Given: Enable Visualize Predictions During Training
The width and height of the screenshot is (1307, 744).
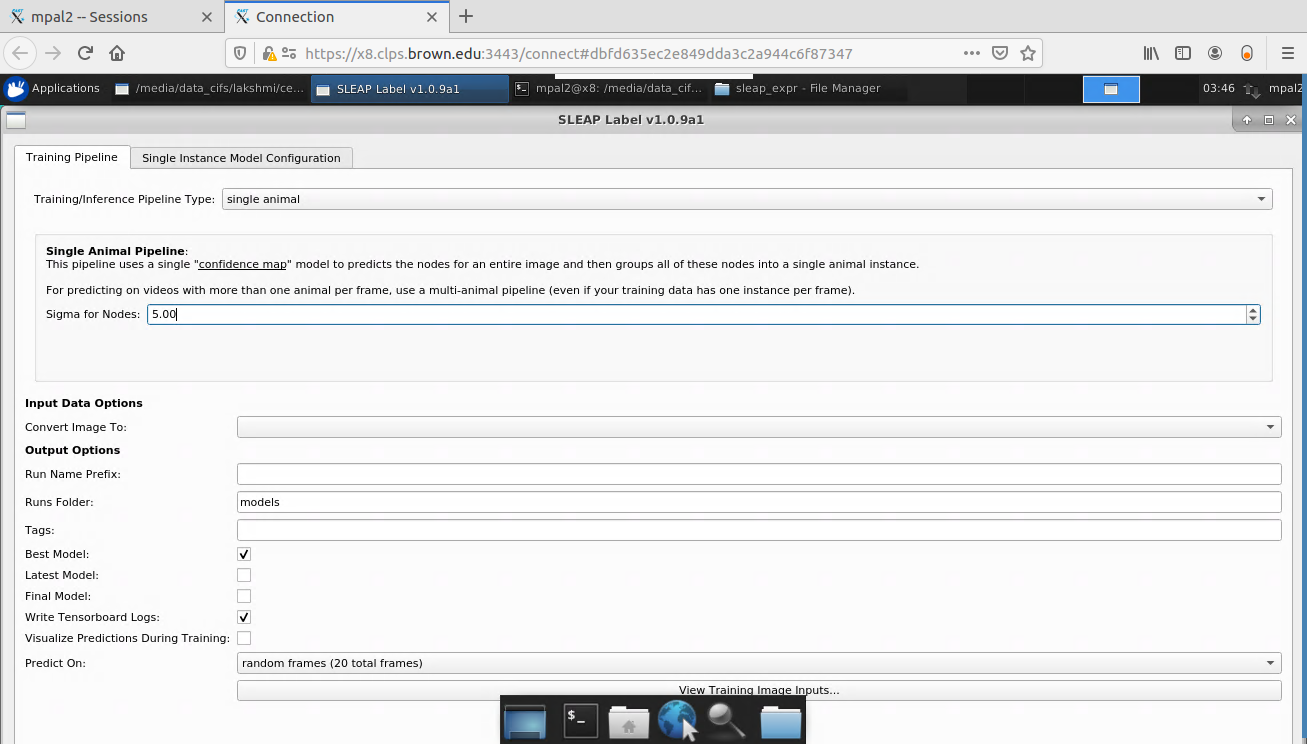Looking at the screenshot, I should 244,638.
